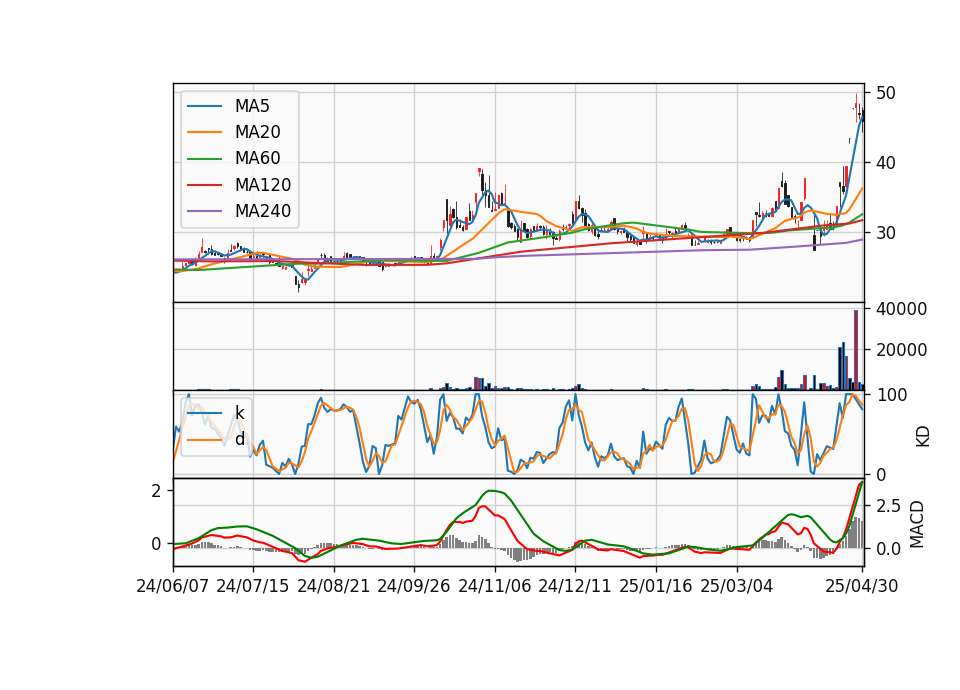
Task: Click the volume axis value 40000
Action: click(901, 309)
